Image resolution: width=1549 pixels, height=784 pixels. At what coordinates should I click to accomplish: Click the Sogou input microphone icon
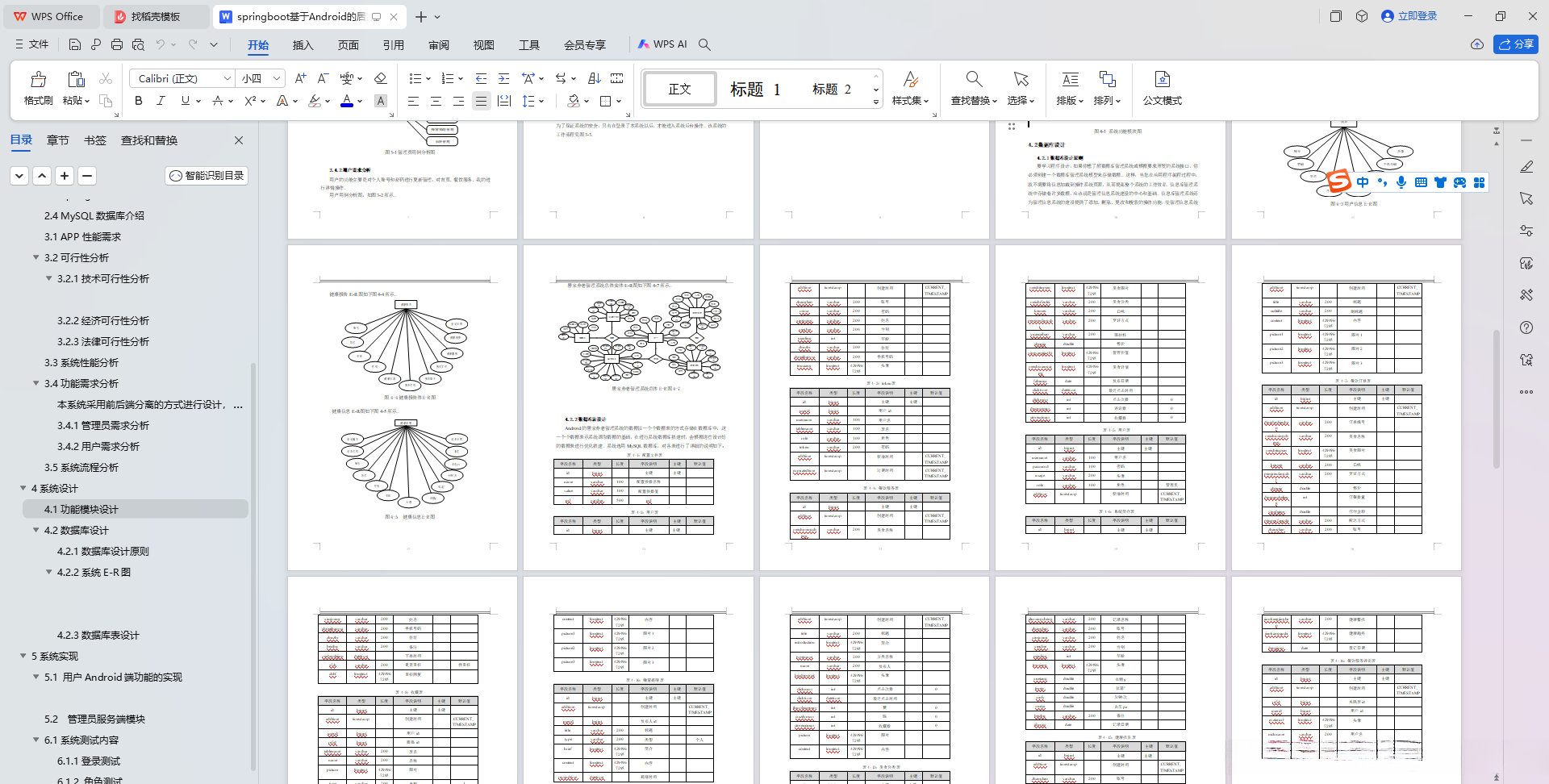(x=1401, y=182)
